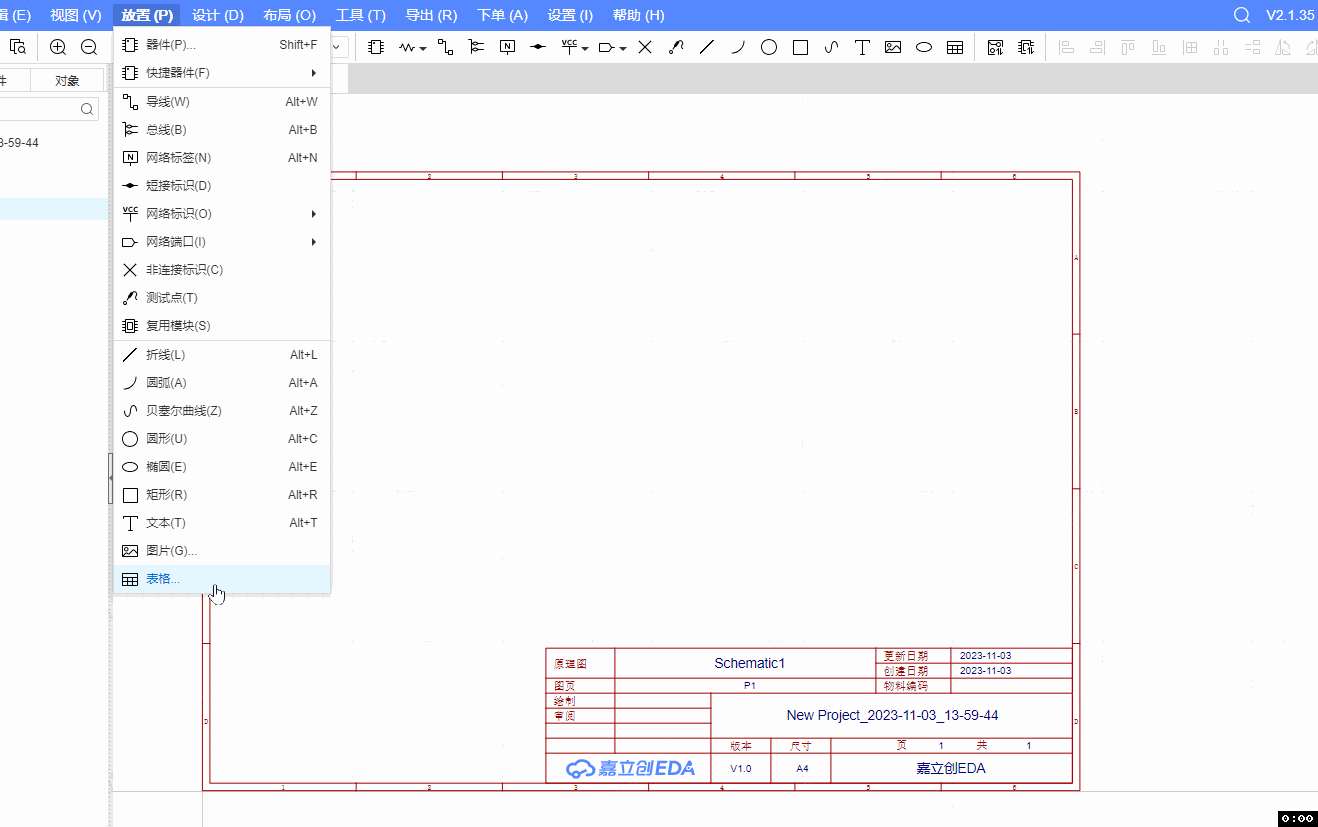Close the open 放置 (P) menu header

click(147, 15)
